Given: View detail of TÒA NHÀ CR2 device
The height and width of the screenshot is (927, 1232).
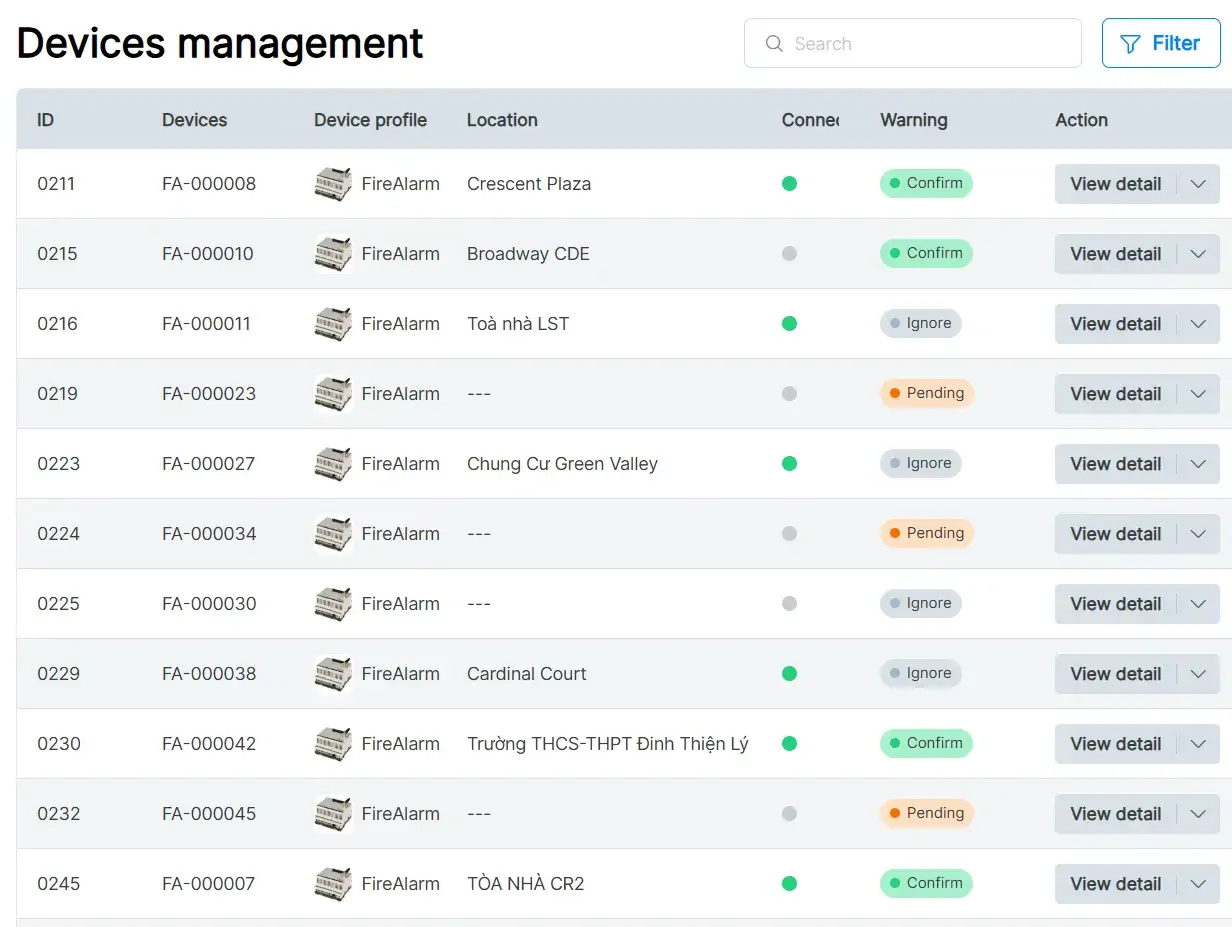Looking at the screenshot, I should point(1116,884).
